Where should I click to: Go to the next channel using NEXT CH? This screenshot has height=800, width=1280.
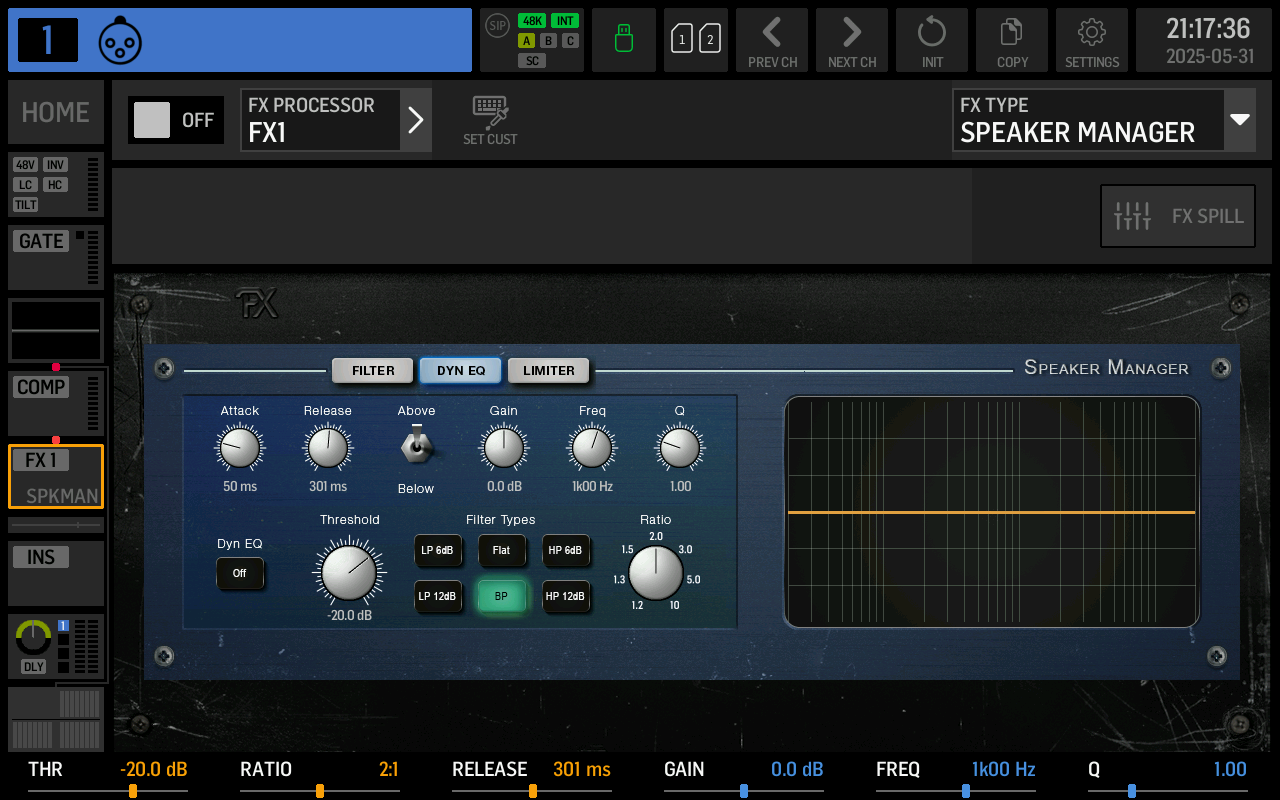[x=851, y=40]
